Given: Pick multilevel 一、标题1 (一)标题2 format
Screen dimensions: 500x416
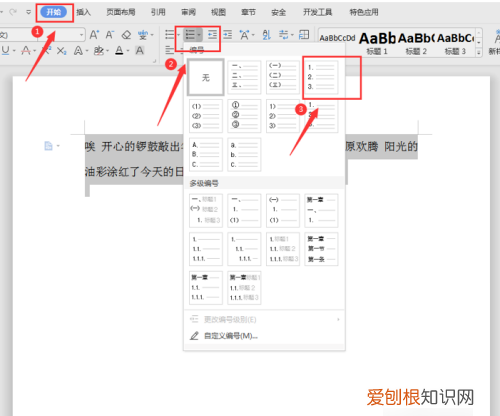Looking at the screenshot, I should (x=206, y=211).
